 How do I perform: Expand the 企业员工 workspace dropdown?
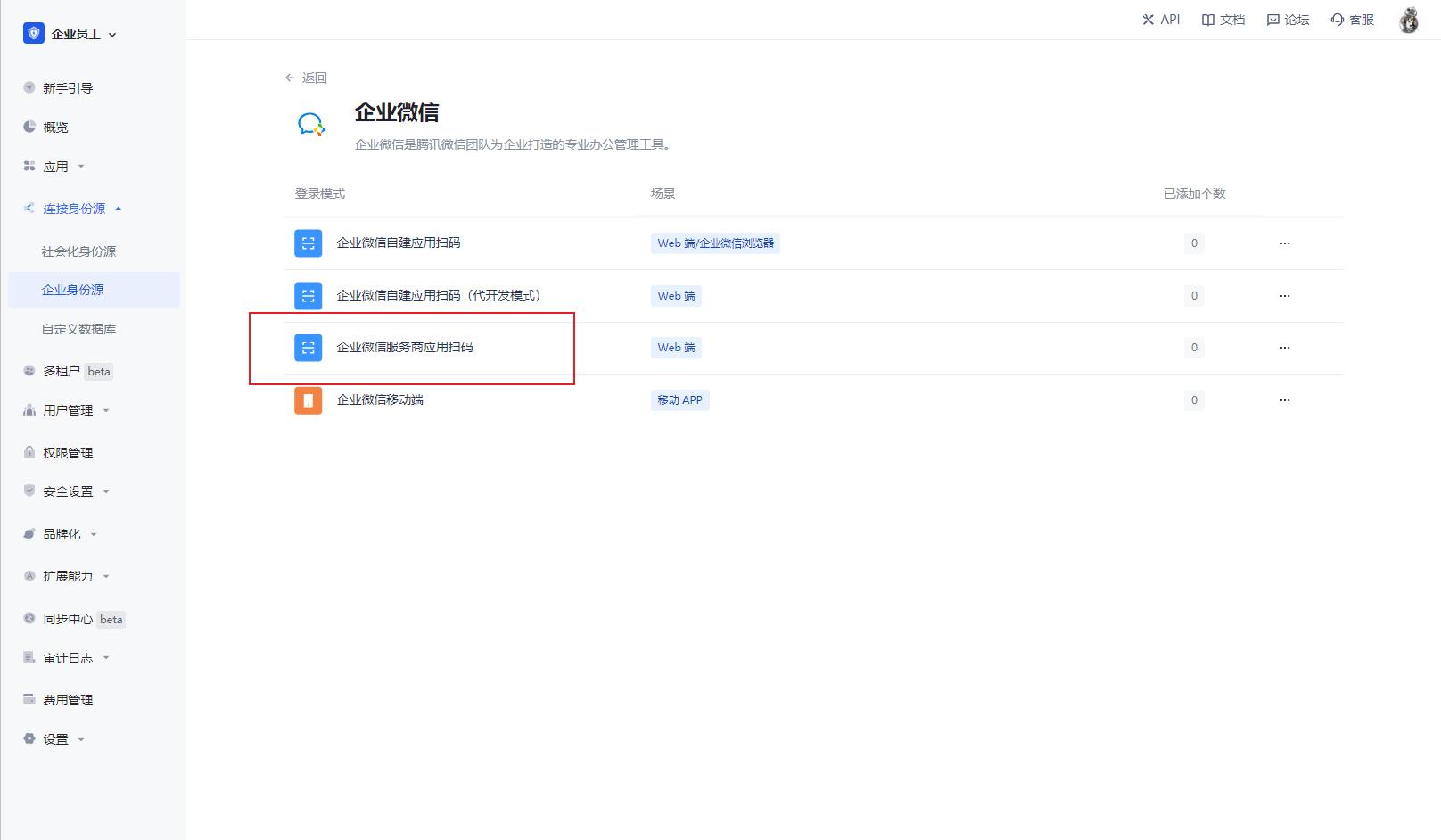pyautogui.click(x=112, y=35)
